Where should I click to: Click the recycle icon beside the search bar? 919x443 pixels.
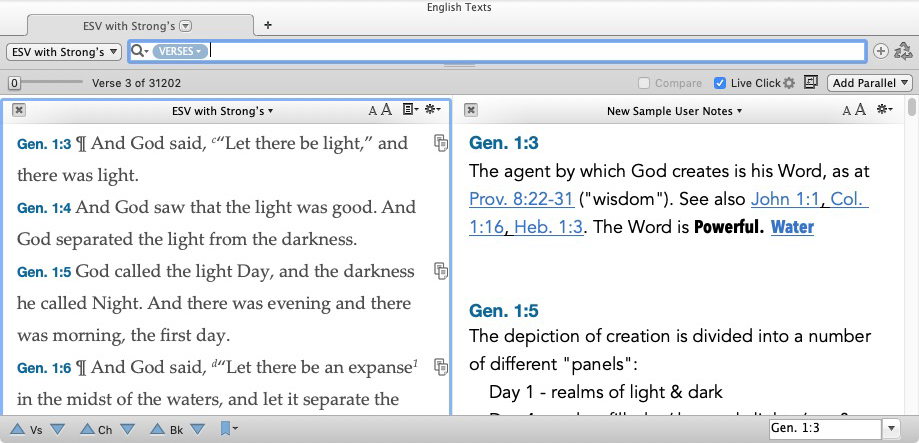click(x=903, y=51)
